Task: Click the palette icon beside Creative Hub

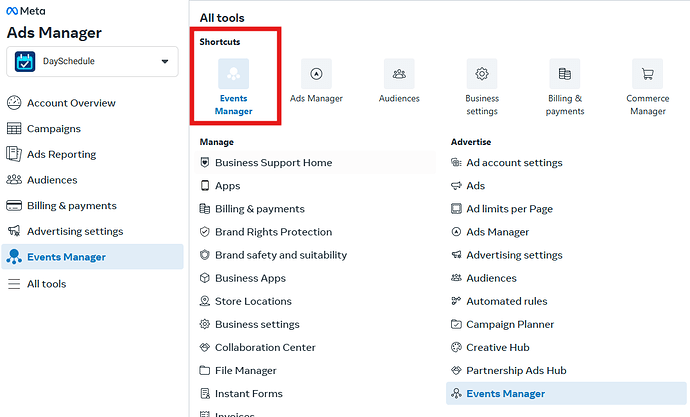Action: [x=456, y=347]
